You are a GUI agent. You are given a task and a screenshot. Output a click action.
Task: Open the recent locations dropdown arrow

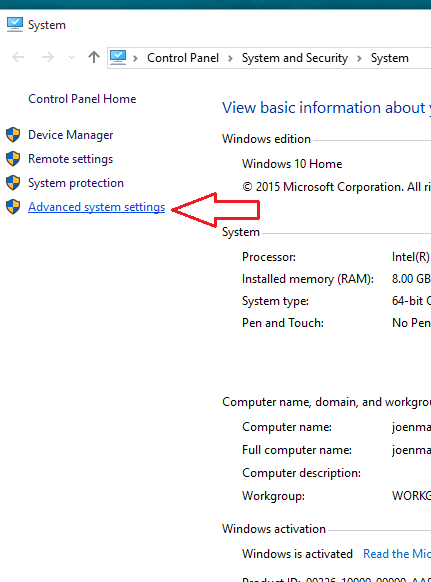point(71,58)
